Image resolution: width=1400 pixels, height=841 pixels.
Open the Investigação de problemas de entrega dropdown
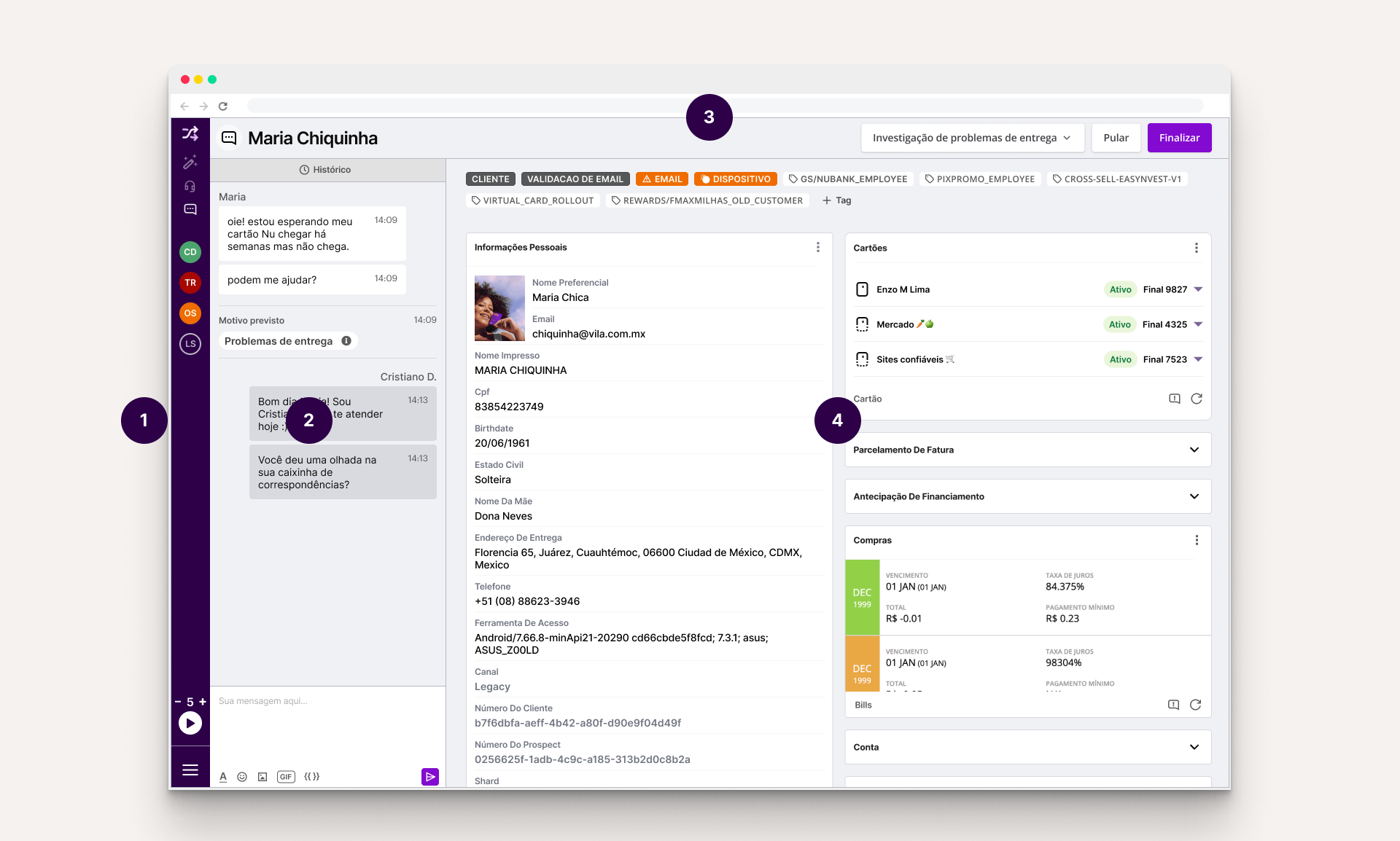[972, 138]
